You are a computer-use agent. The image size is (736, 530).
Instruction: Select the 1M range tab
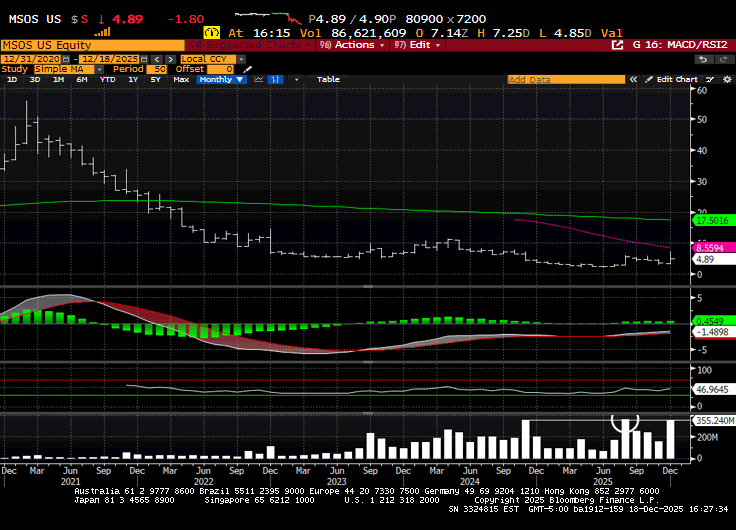pos(58,79)
